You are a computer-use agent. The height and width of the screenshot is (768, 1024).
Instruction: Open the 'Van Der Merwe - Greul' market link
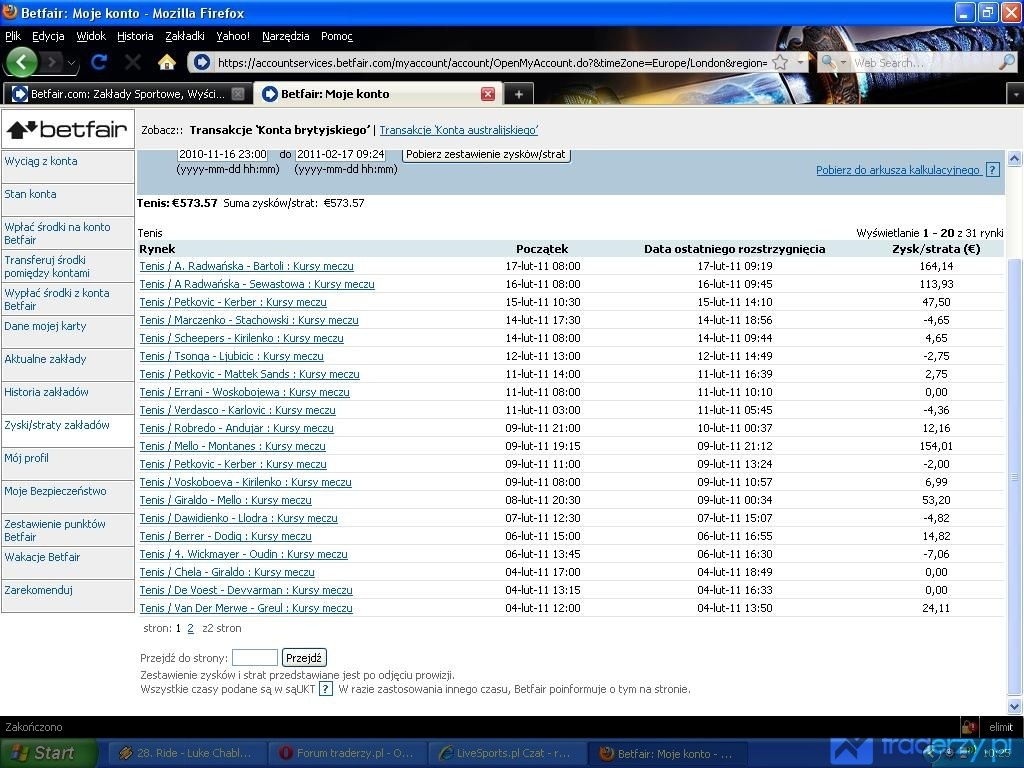point(246,608)
